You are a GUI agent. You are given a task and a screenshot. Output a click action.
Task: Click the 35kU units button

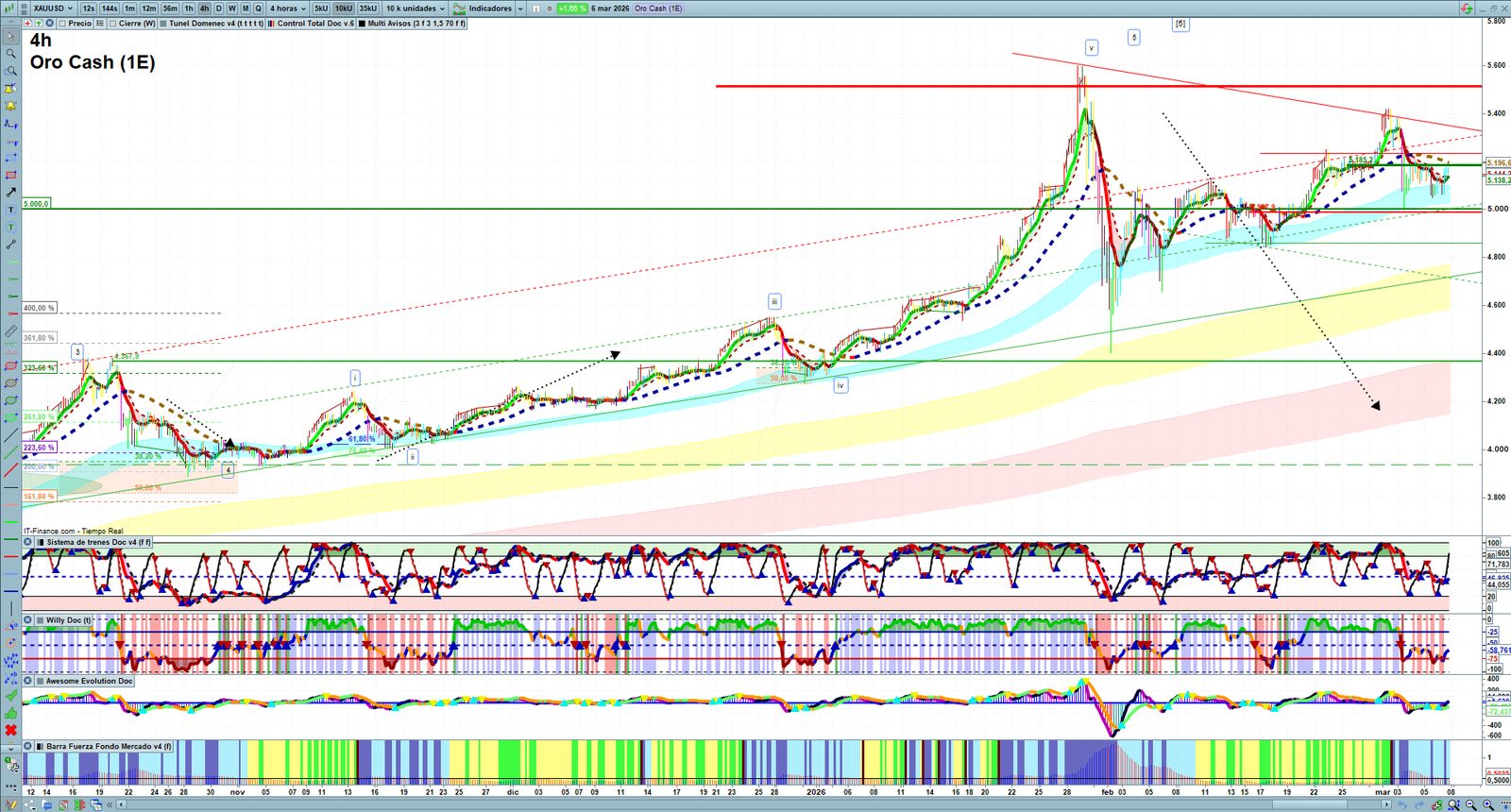point(367,8)
